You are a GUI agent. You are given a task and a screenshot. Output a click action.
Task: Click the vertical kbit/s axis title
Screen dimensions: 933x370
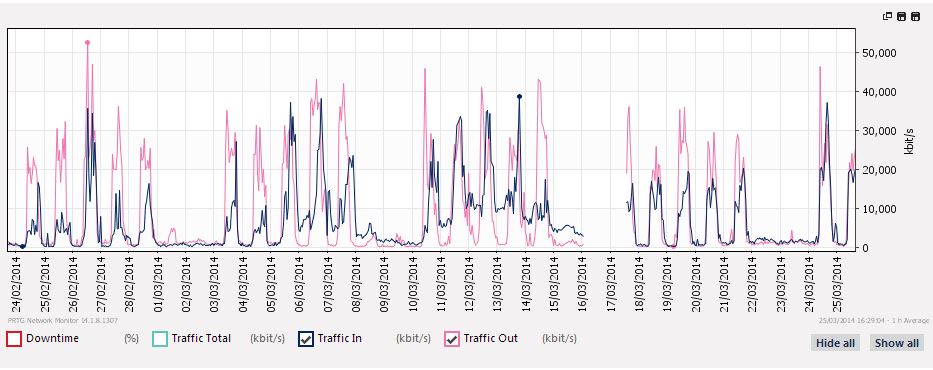point(909,142)
